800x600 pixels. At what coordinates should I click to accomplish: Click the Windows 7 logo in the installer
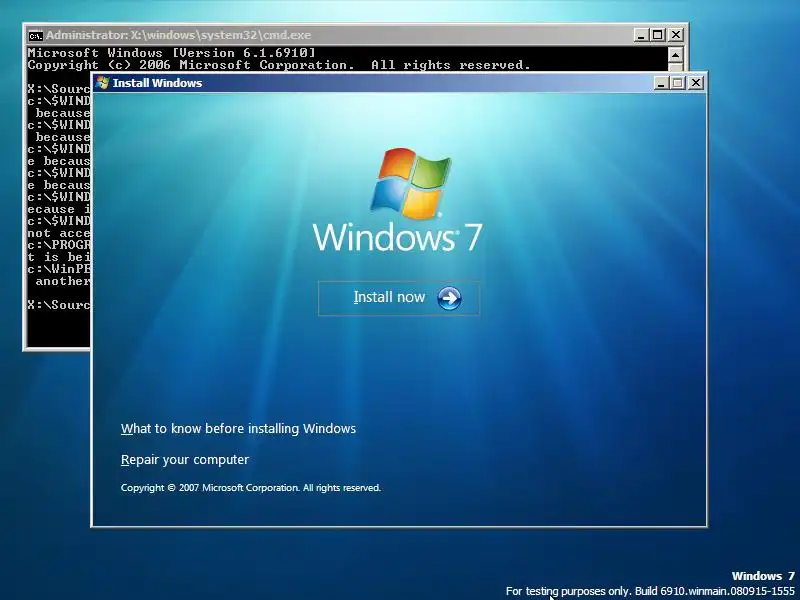click(397, 199)
